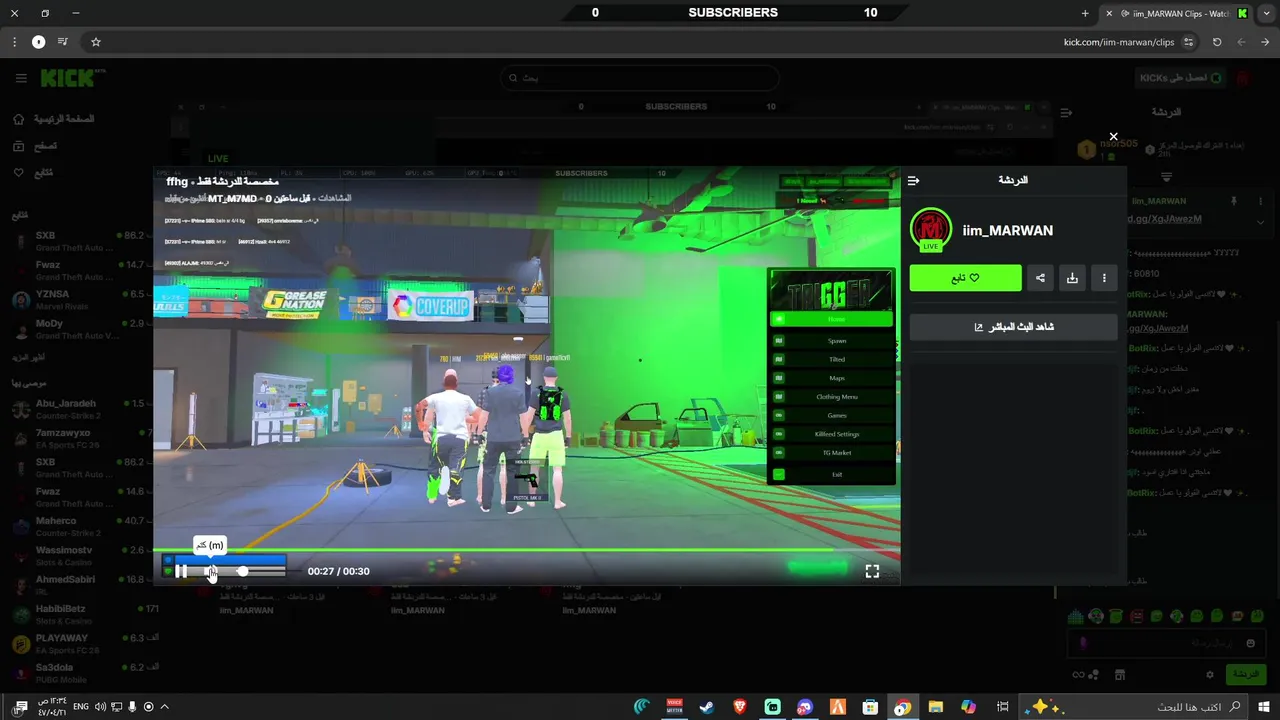Open File Explorer from taskbar
Screen dimensions: 1280x720
pos(935,707)
